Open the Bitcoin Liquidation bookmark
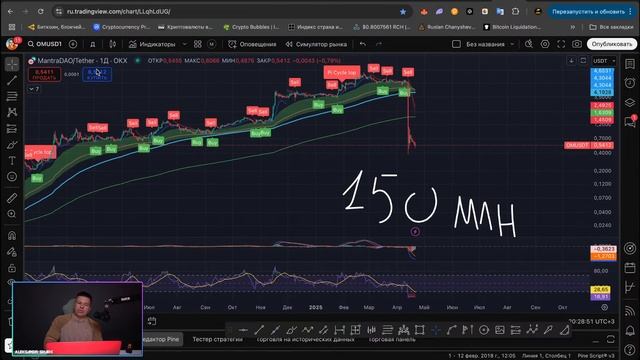The width and height of the screenshot is (640, 360). click(x=512, y=27)
